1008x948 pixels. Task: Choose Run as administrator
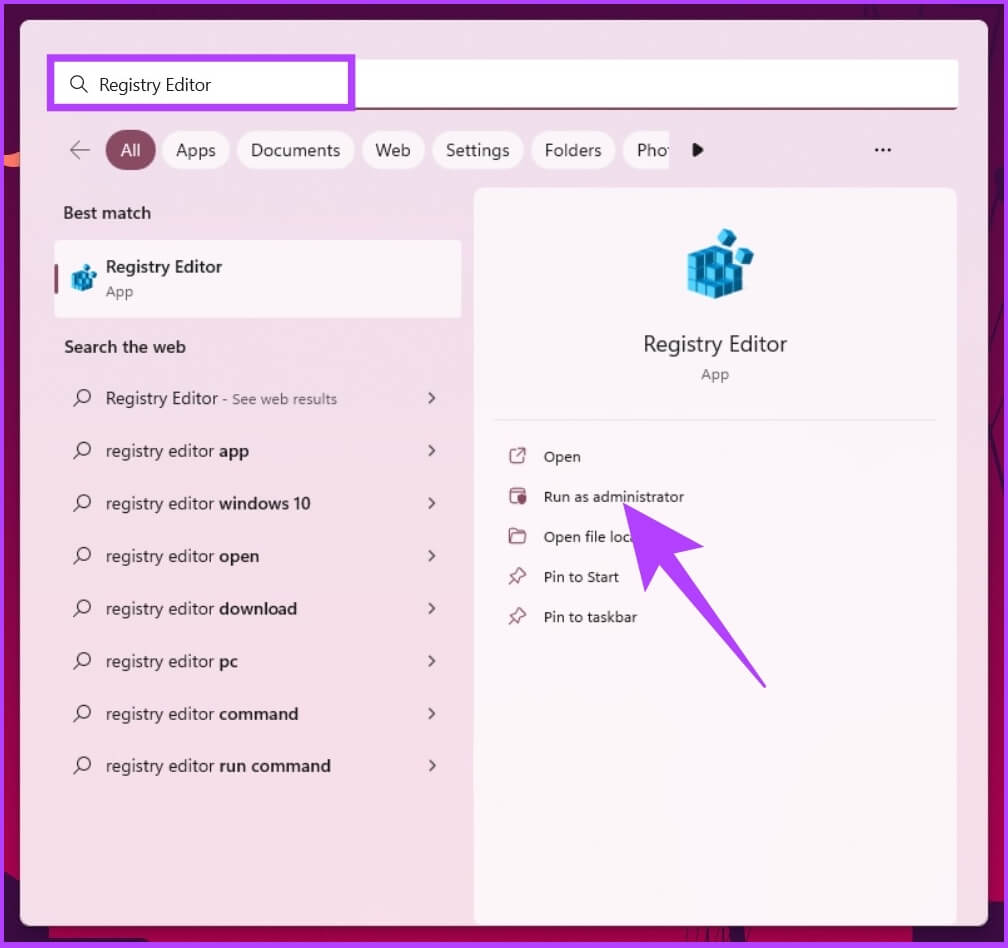click(613, 496)
